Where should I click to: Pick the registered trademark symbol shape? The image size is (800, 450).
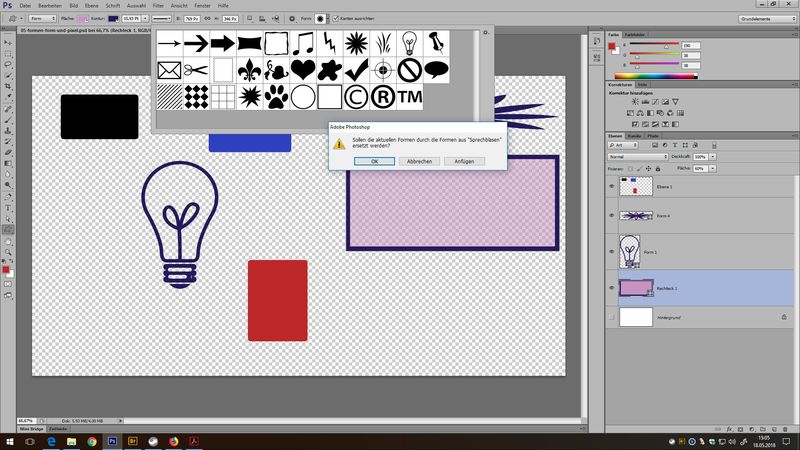click(x=383, y=97)
